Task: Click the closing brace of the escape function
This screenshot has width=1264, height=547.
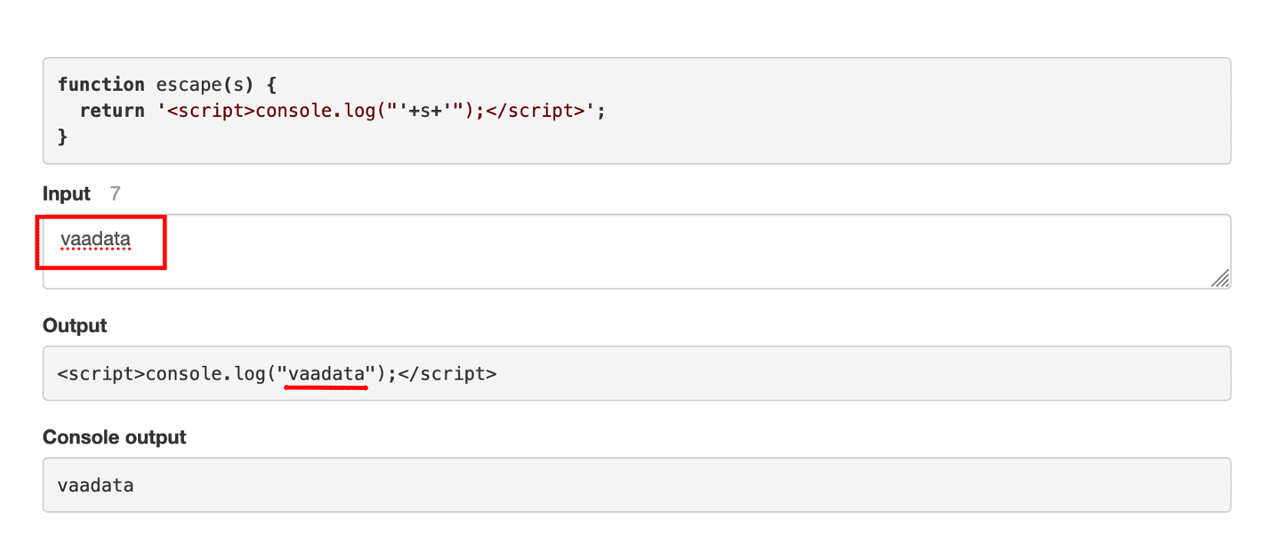Action: click(x=63, y=136)
